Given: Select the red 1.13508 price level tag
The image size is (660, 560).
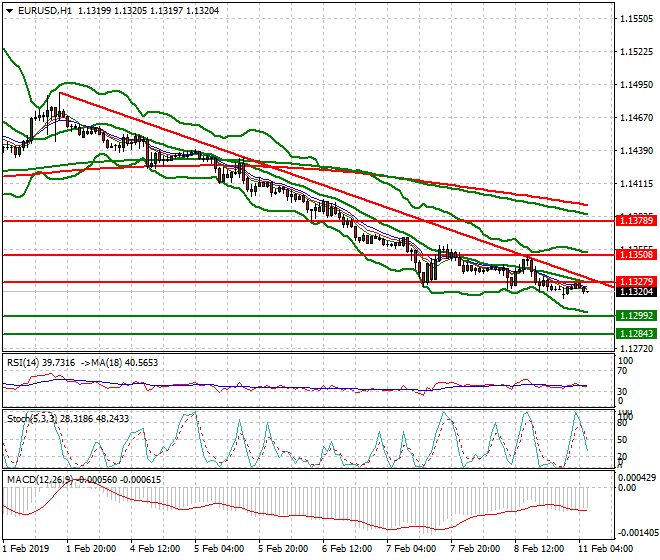Looking at the screenshot, I should click(636, 255).
